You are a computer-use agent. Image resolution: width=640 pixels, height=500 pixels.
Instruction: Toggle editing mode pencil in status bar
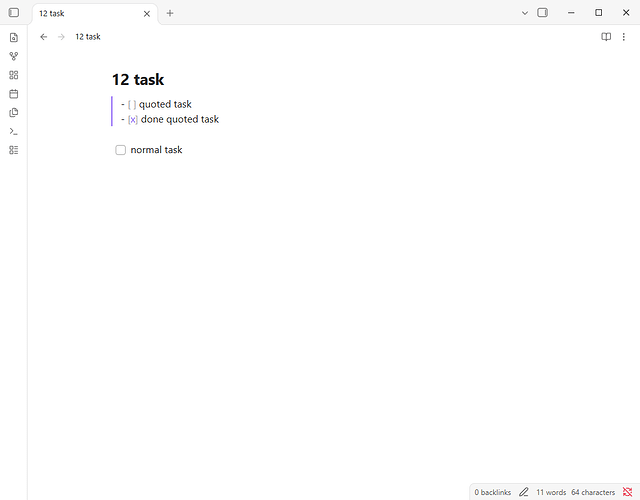[524, 492]
